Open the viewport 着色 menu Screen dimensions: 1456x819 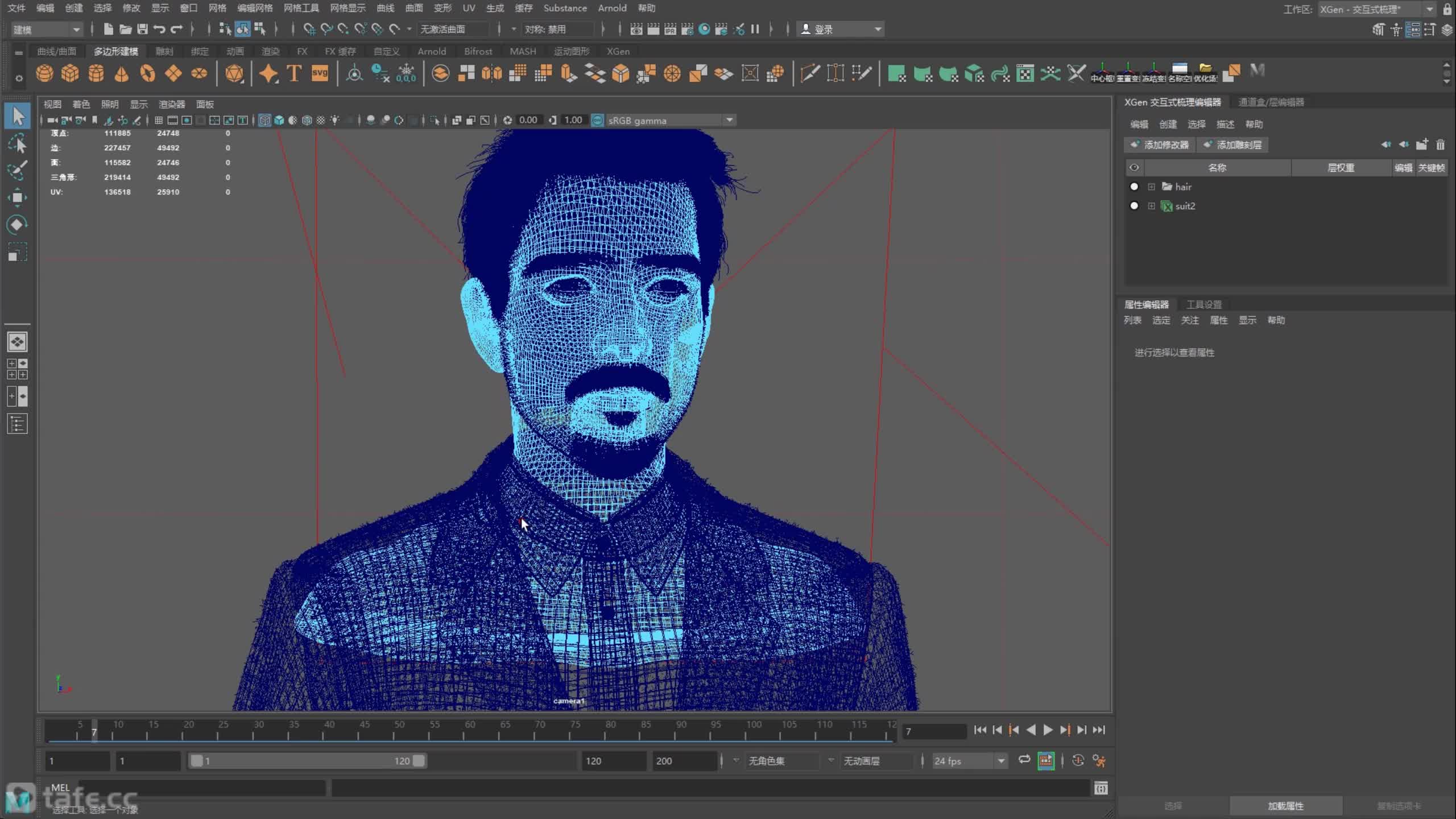point(81,104)
